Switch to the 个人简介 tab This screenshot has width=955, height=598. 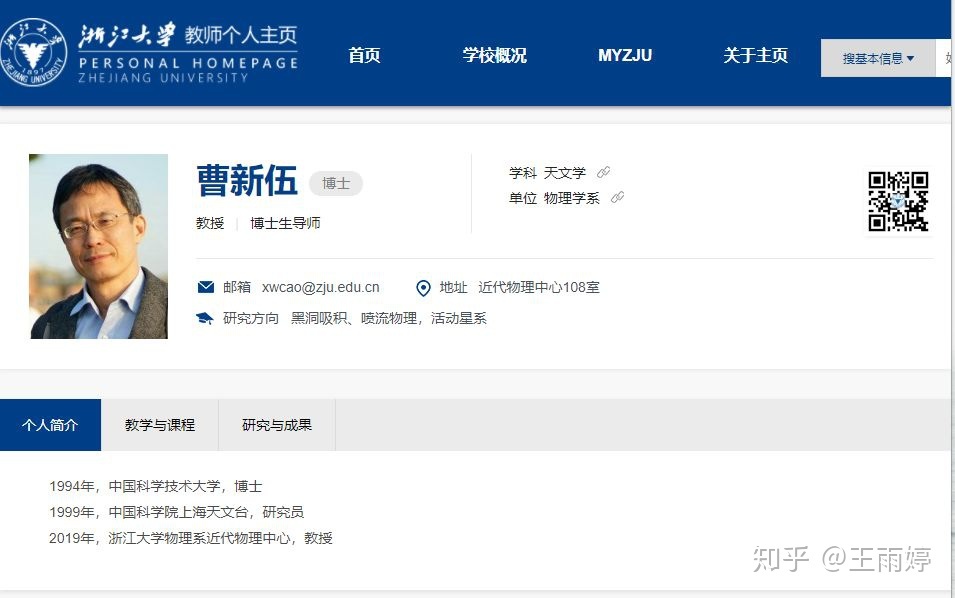point(50,425)
